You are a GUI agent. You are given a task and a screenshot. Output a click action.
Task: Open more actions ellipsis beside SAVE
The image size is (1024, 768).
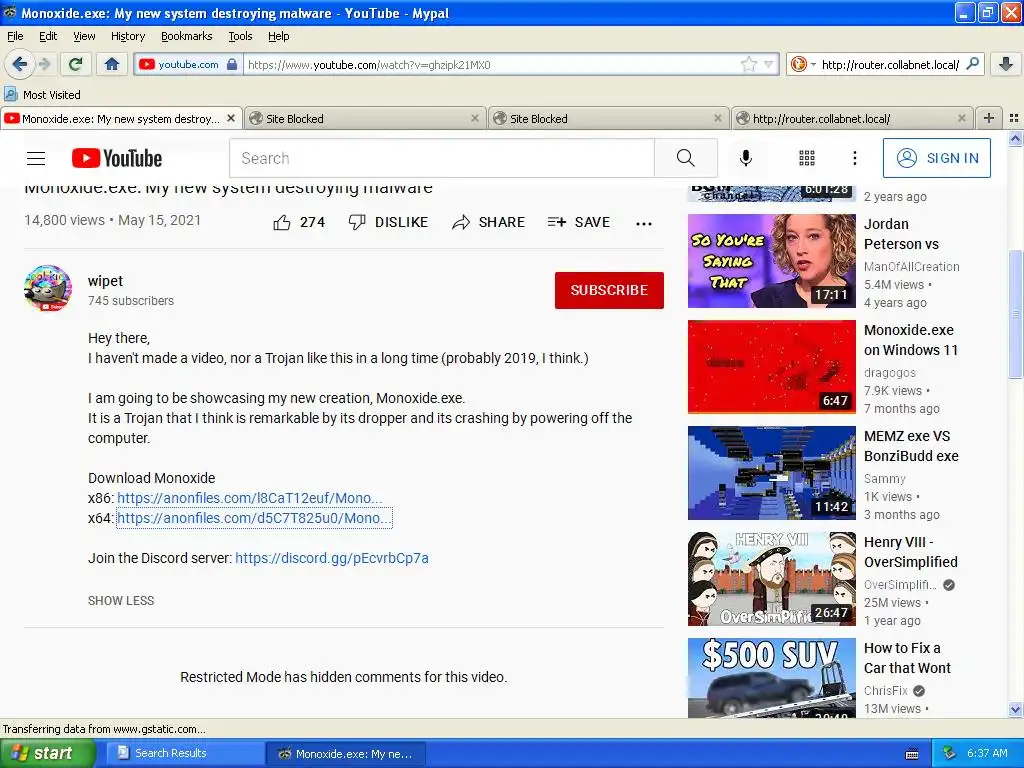pyautogui.click(x=644, y=223)
